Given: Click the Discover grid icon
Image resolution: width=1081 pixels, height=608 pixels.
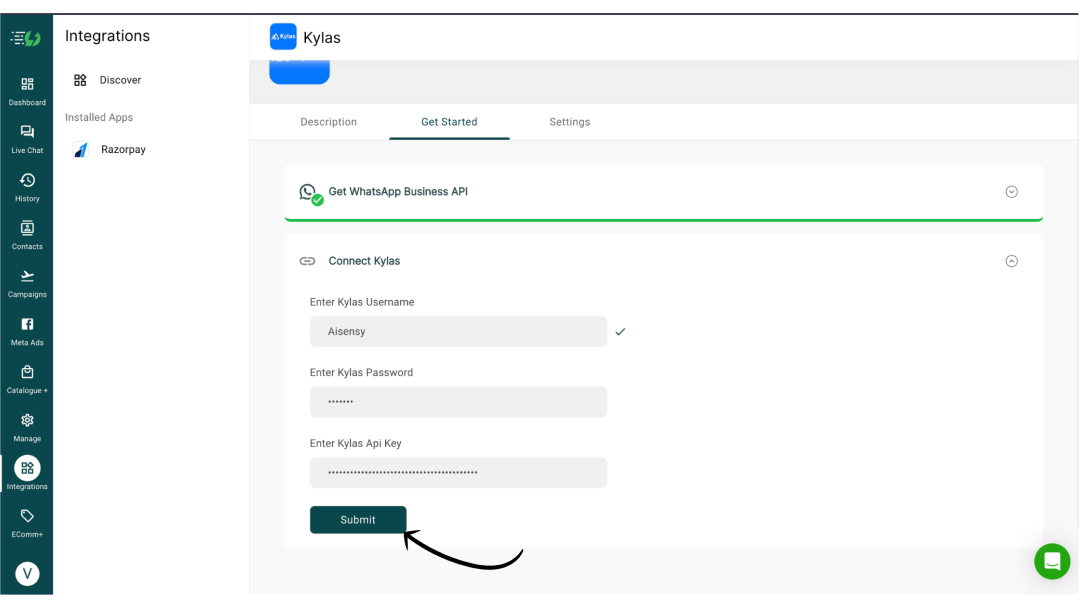Looking at the screenshot, I should (80, 80).
